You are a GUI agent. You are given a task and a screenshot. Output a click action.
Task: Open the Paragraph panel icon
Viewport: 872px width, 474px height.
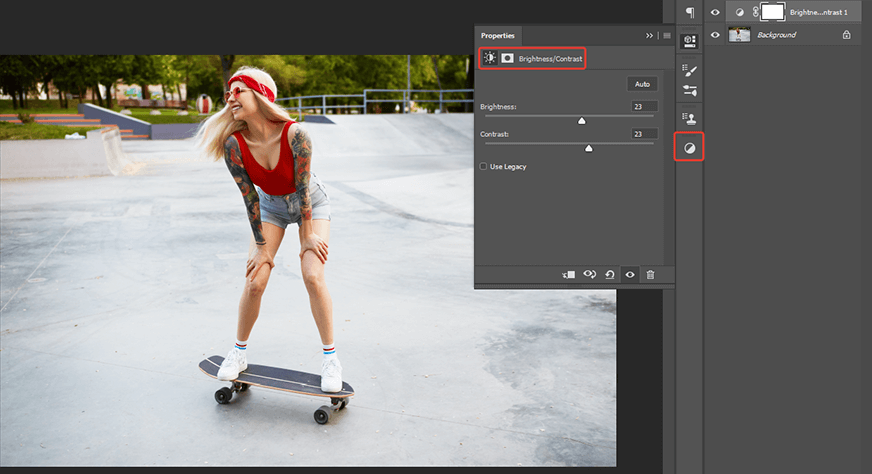(x=690, y=13)
